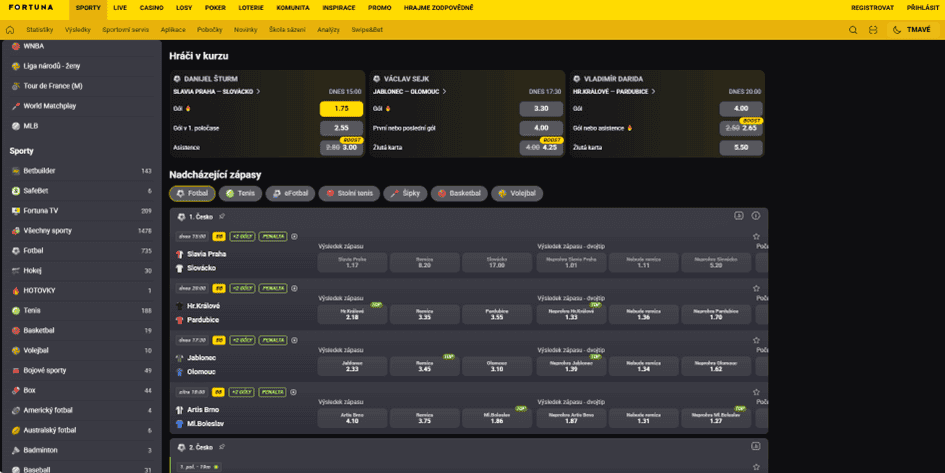Open Výsledky in the sub navigation
This screenshot has height=473, width=945.
pyautogui.click(x=77, y=30)
